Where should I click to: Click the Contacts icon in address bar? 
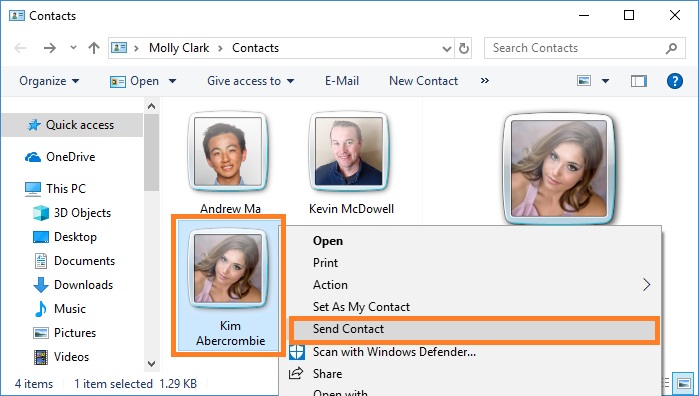click(x=119, y=47)
